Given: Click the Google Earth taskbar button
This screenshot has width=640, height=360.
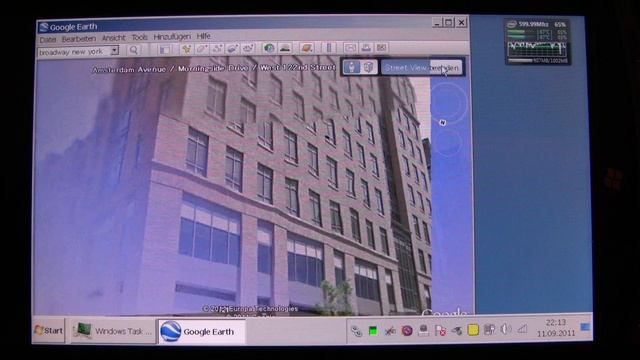Looking at the screenshot, I should tap(202, 331).
